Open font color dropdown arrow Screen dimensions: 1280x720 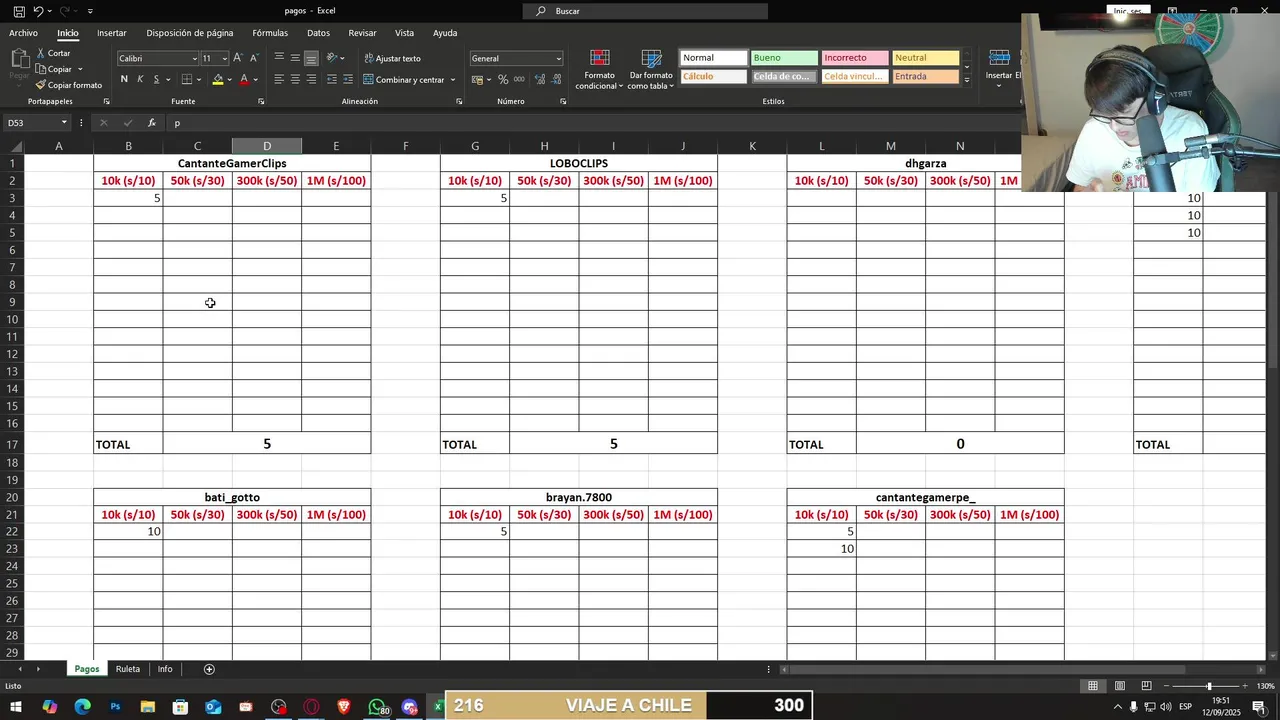[x=255, y=79]
